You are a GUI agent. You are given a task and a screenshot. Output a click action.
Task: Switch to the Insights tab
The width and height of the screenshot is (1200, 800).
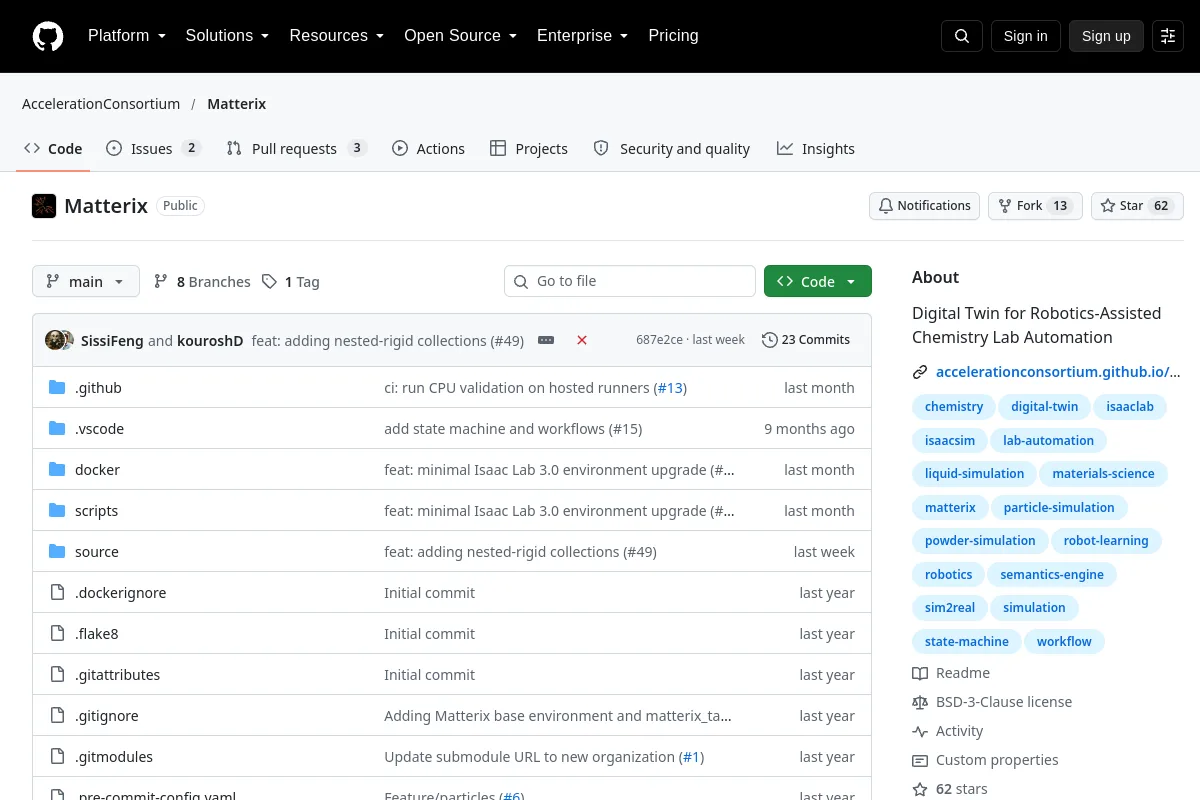(x=816, y=149)
